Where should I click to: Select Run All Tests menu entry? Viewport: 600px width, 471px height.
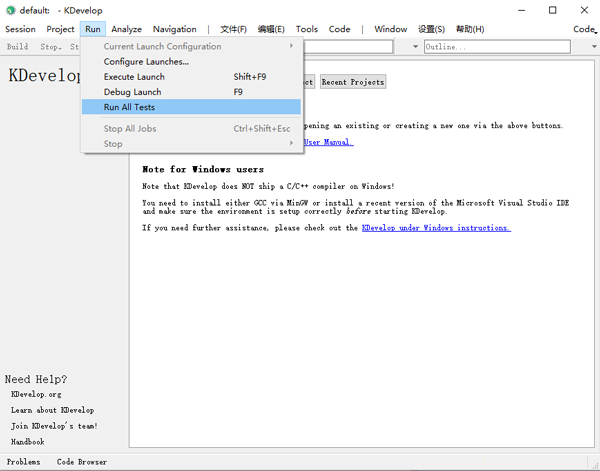coord(191,107)
